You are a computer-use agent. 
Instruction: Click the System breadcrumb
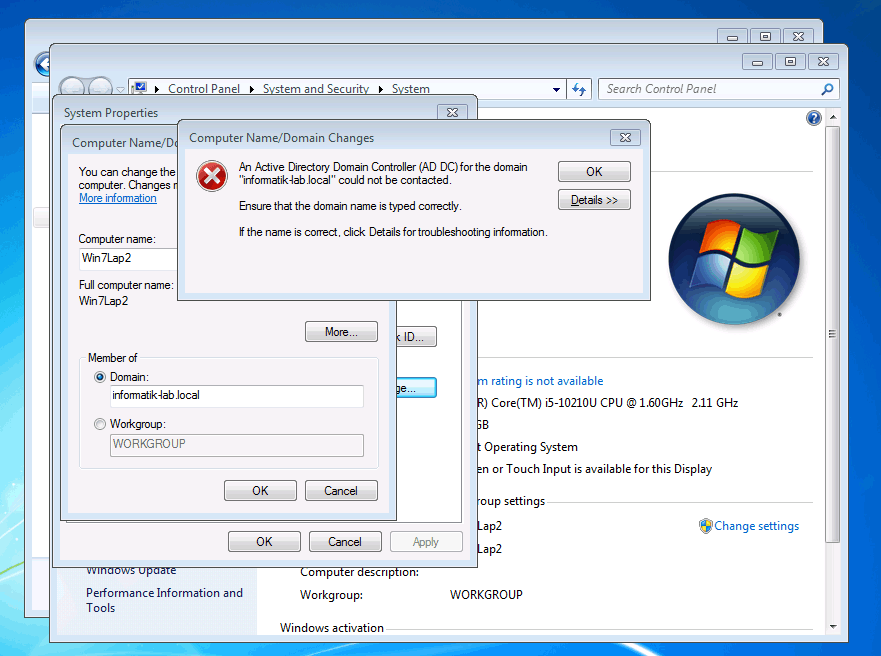pos(411,89)
